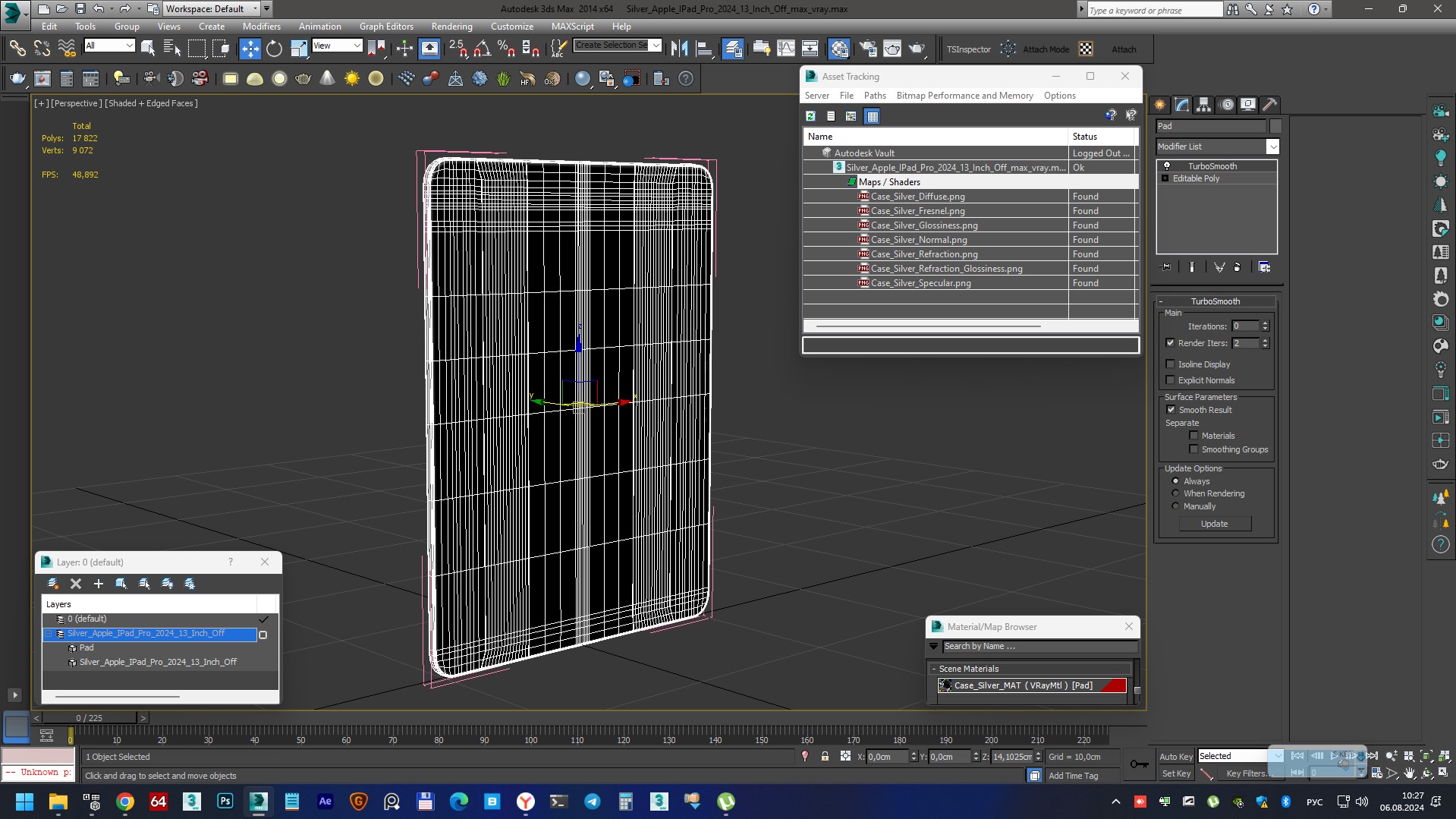Viewport: 1456px width, 819px height.
Task: Toggle the Percent Snap icon
Action: click(506, 49)
